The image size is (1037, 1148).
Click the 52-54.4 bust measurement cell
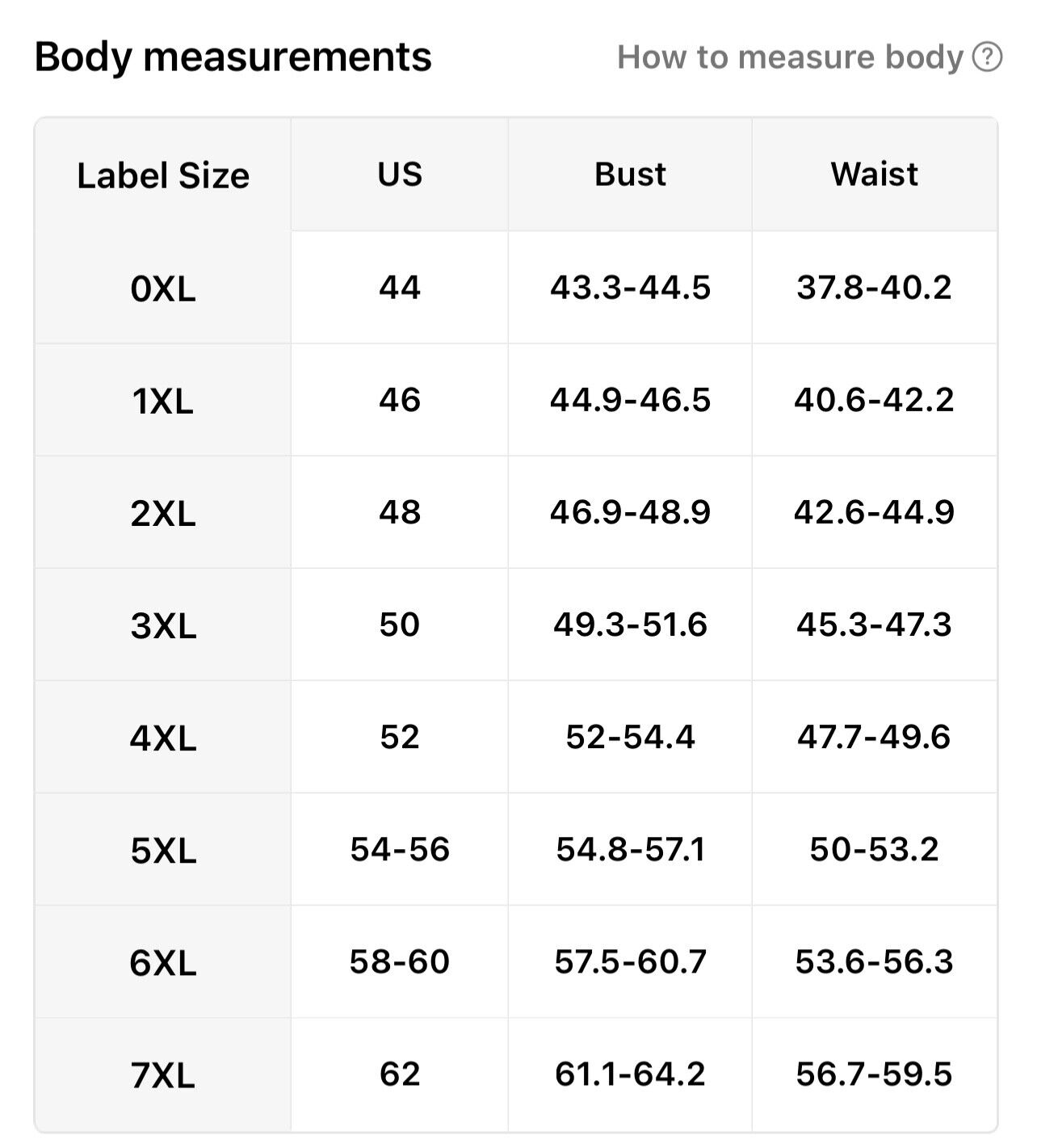(x=631, y=737)
